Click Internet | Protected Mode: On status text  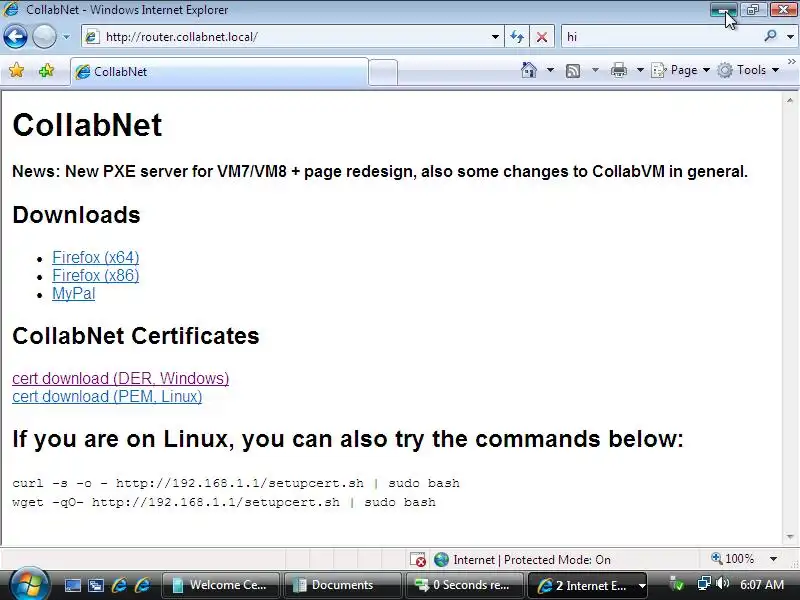(532, 560)
